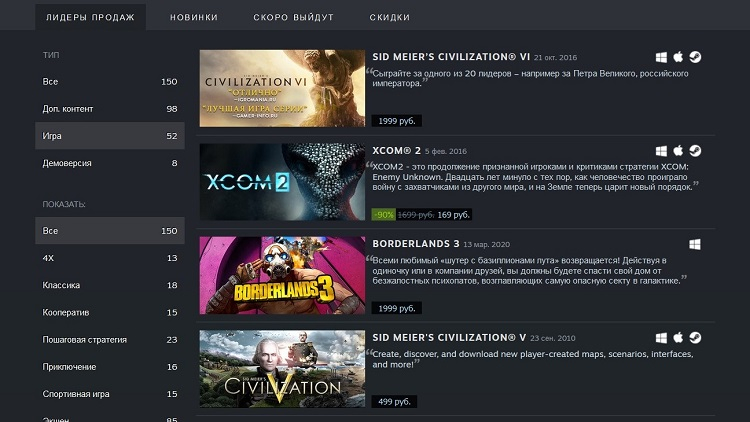Switch to the Новинки tab
Screen dimensions: 750x422
point(194,17)
